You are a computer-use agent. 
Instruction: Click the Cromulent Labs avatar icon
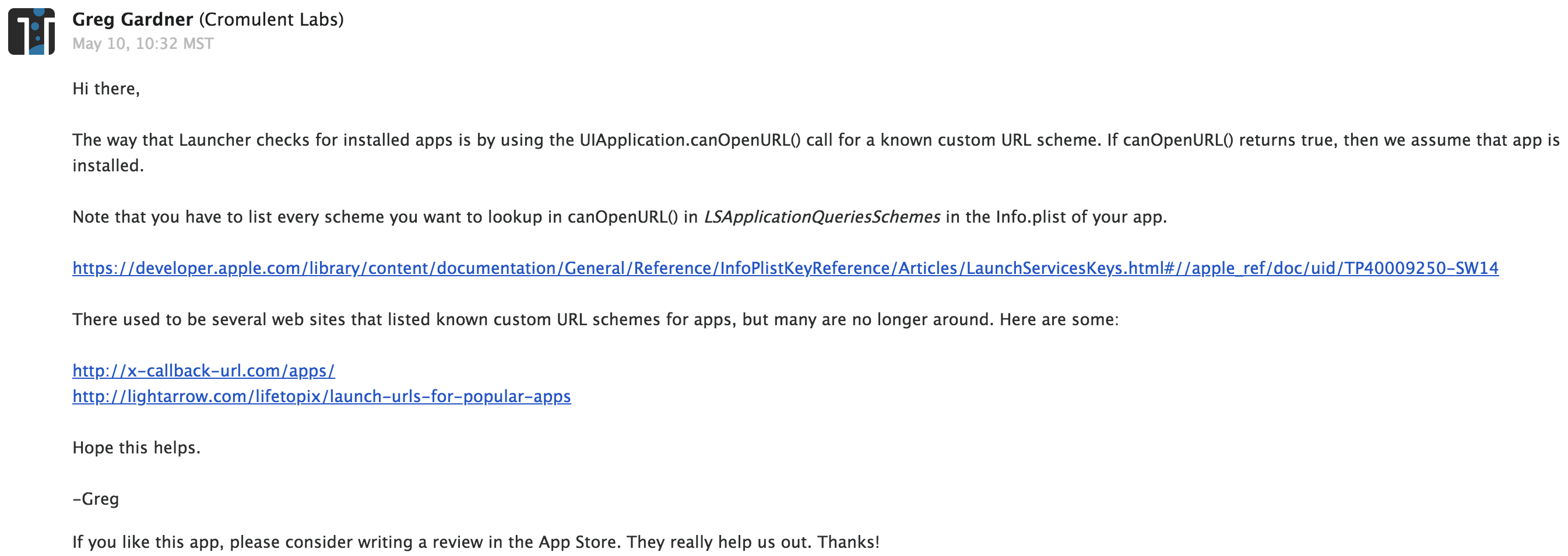tap(31, 31)
